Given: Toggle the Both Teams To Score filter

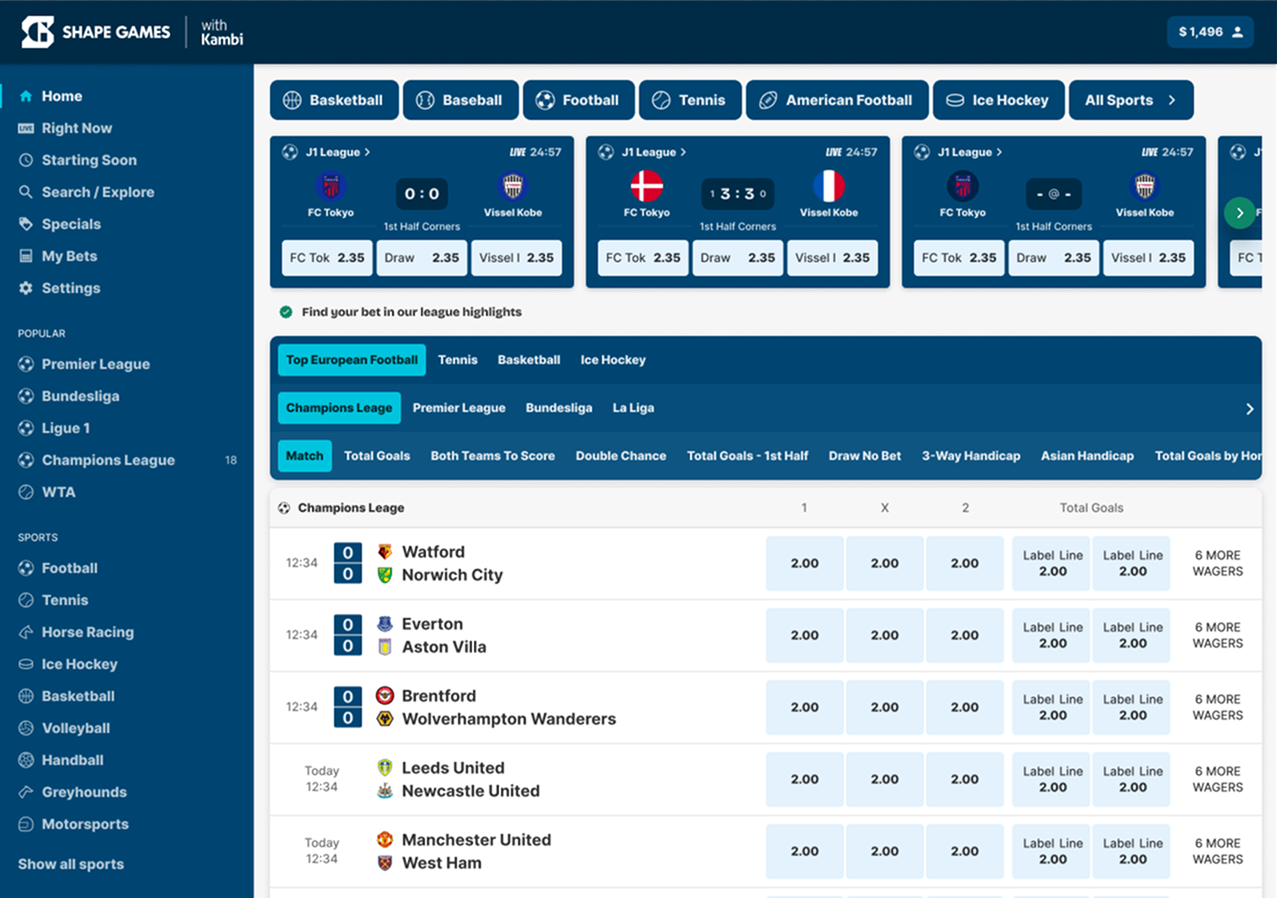Looking at the screenshot, I should [492, 456].
